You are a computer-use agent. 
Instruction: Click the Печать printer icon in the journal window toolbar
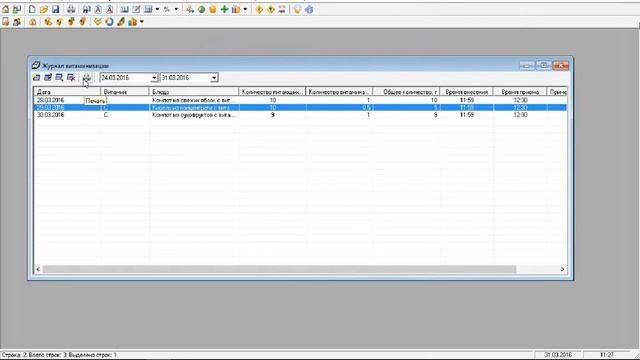pyautogui.click(x=86, y=77)
